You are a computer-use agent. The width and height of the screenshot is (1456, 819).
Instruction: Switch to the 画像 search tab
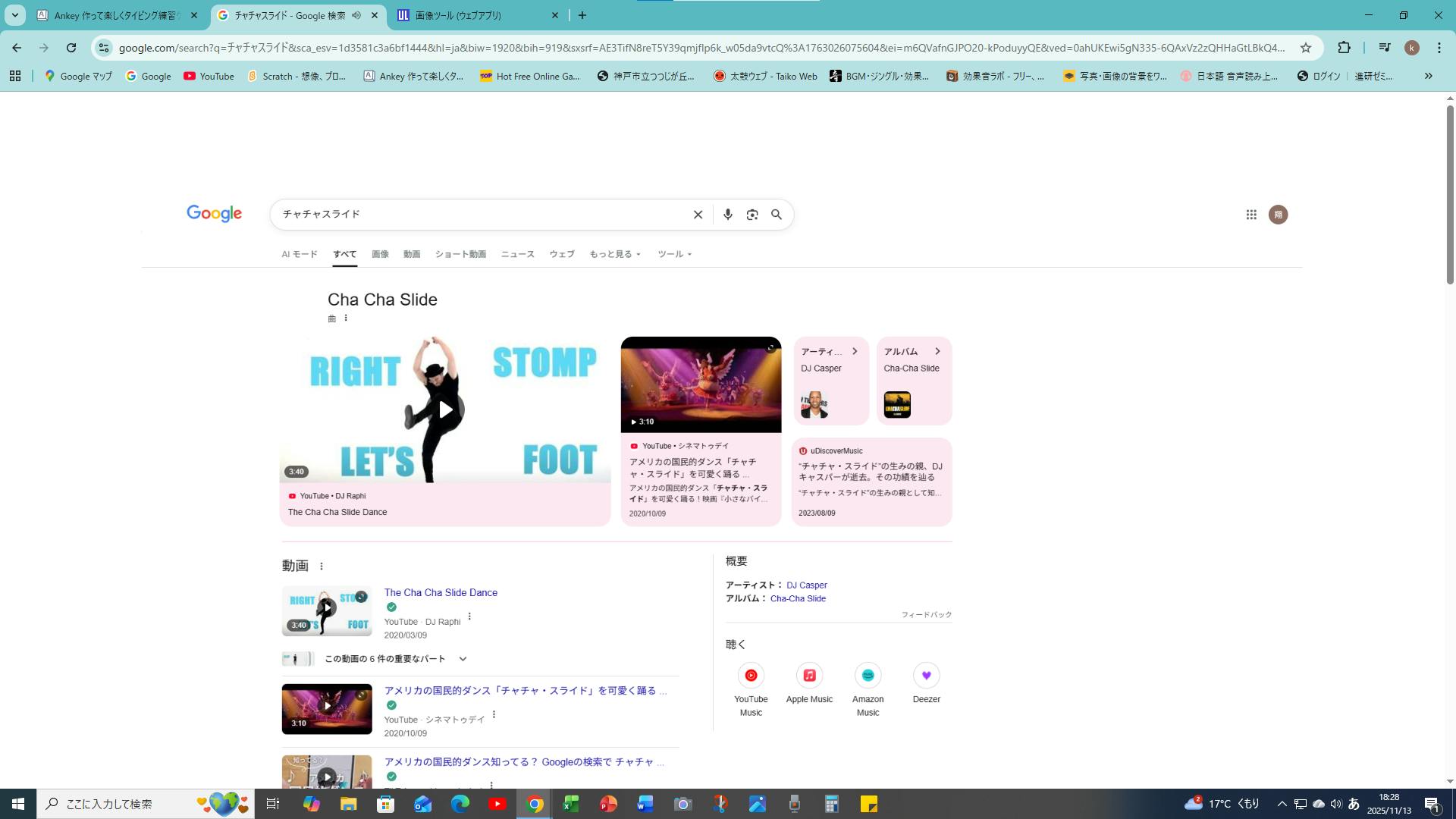(x=380, y=254)
